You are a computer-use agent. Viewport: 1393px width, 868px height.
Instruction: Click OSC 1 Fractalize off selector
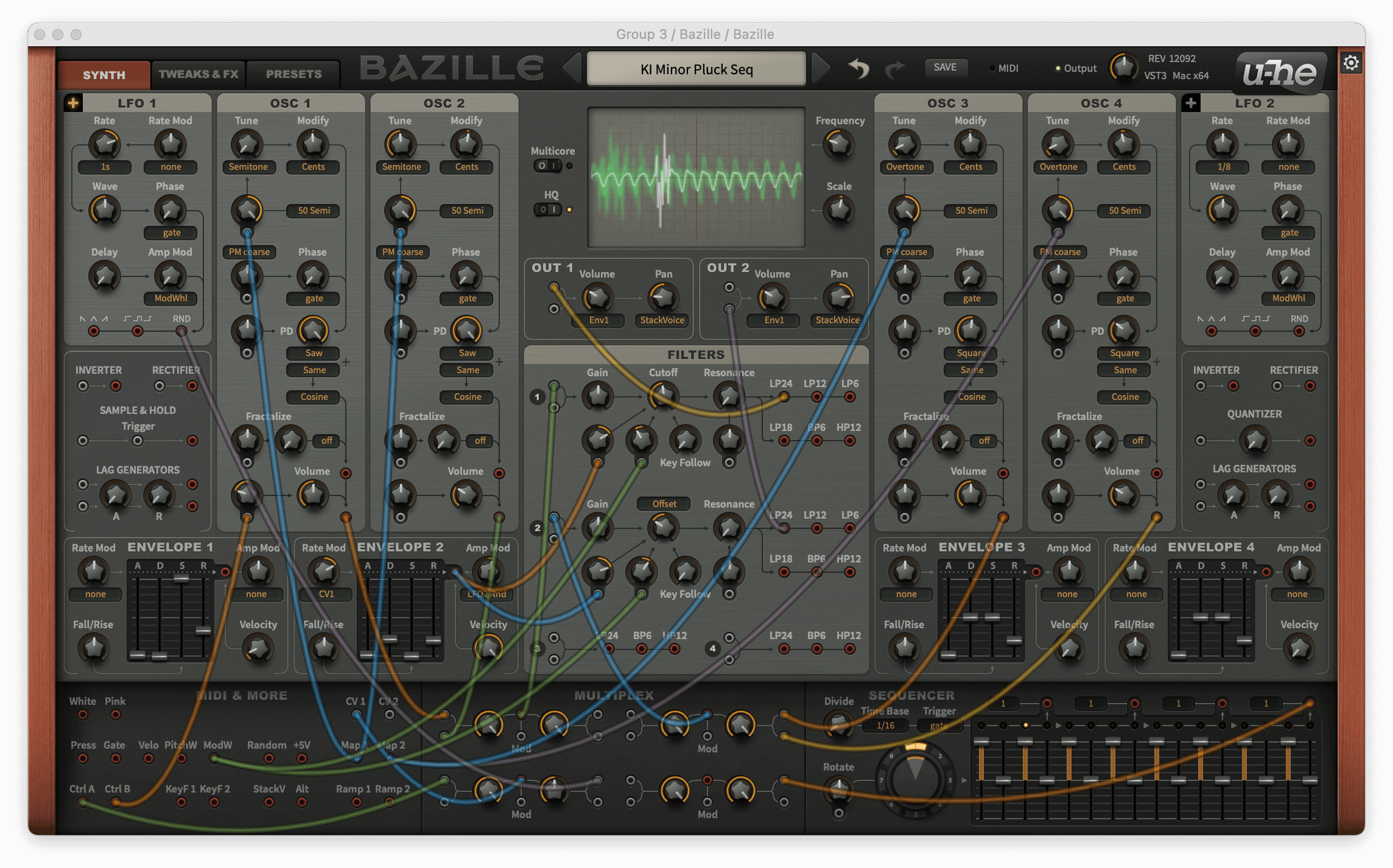pyautogui.click(x=327, y=440)
